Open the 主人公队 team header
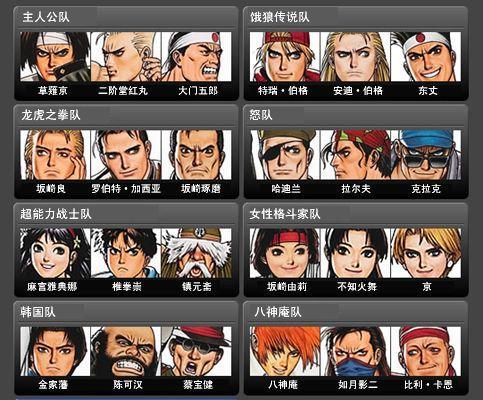Viewport: 483px width, 400px height. tap(126, 17)
